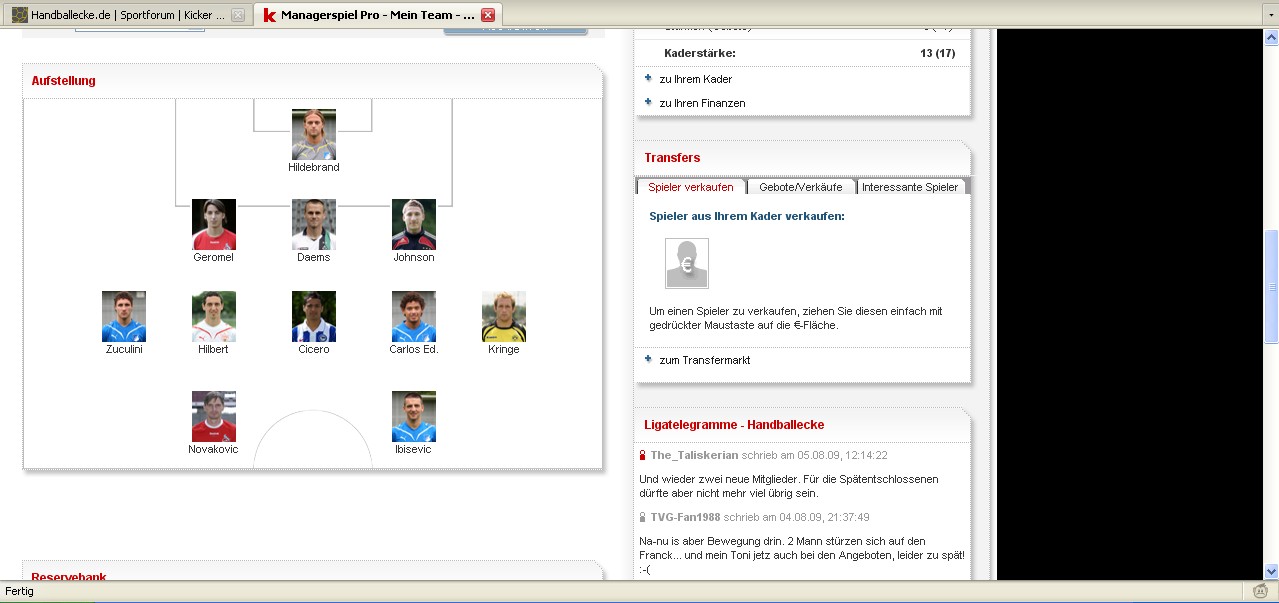1279x603 pixels.
Task: Click the Euro sell-player placeholder icon
Action: 687,263
